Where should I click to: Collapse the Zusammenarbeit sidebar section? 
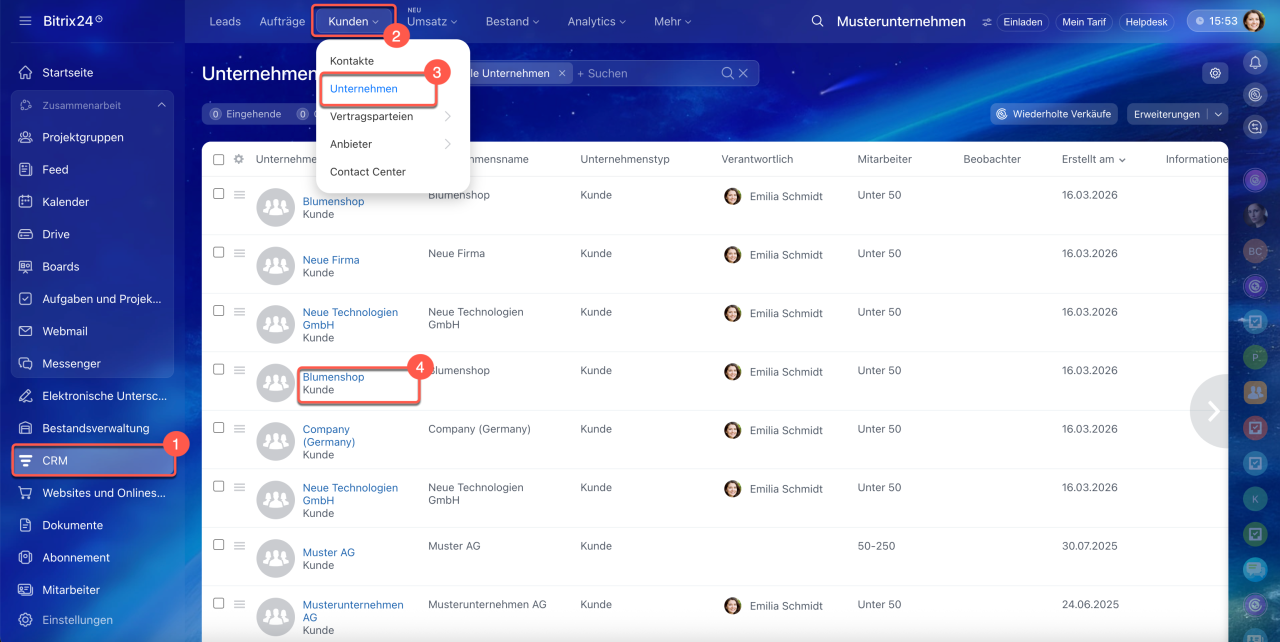162,105
